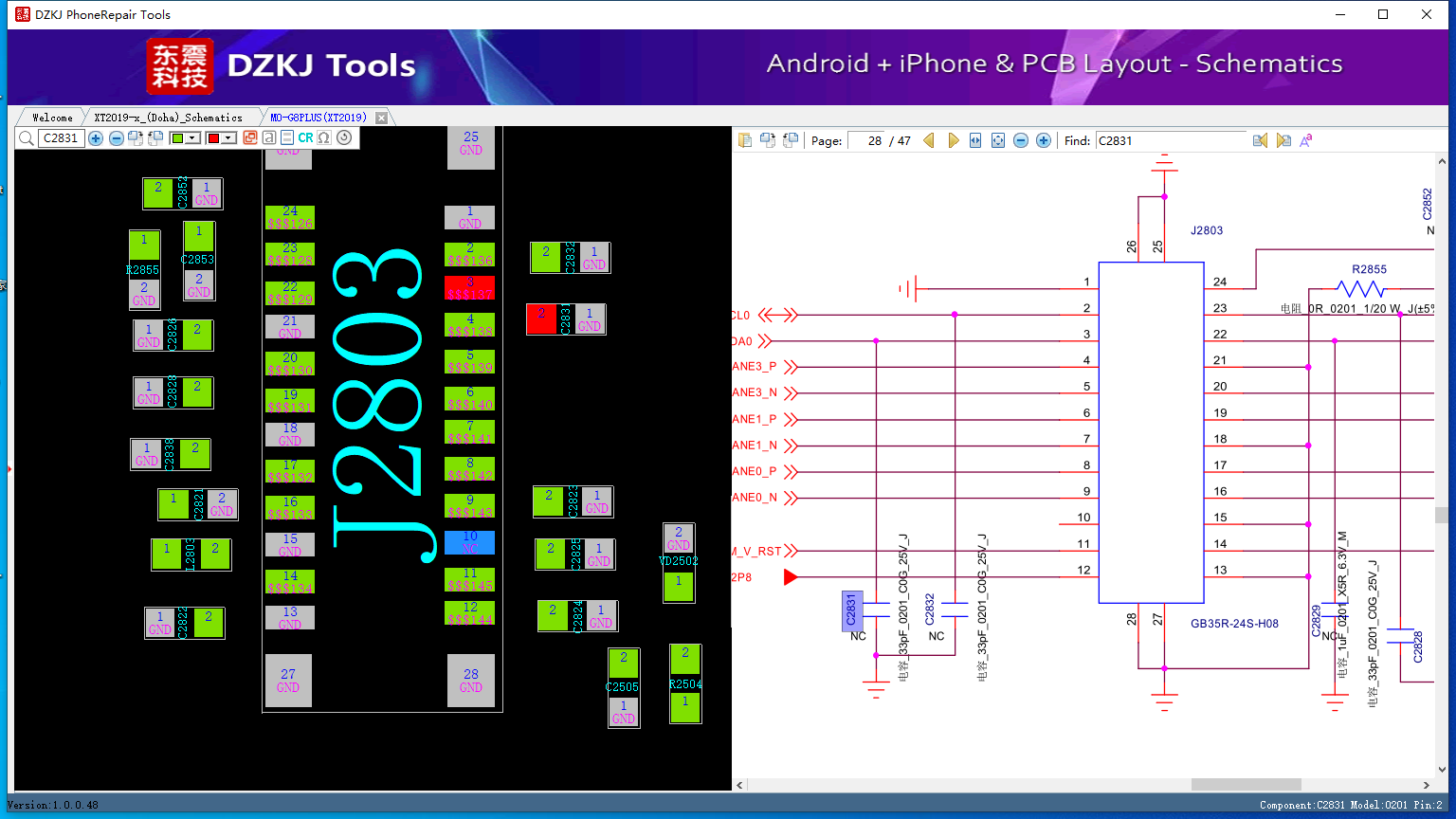This screenshot has width=1456, height=819.
Task: Click the R2855 resistor label in schematic
Action: click(x=1369, y=269)
